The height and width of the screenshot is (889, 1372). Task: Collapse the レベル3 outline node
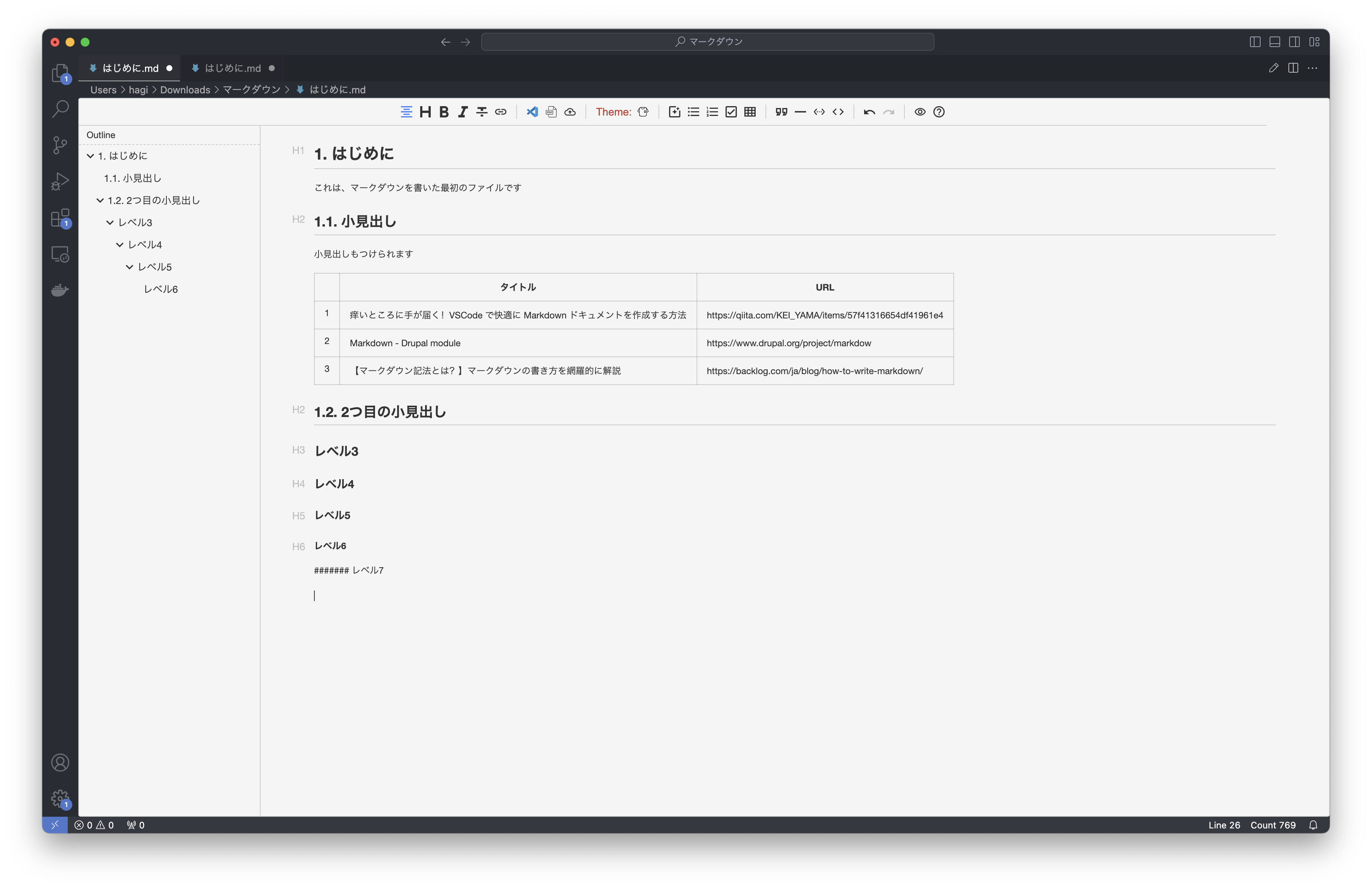110,222
